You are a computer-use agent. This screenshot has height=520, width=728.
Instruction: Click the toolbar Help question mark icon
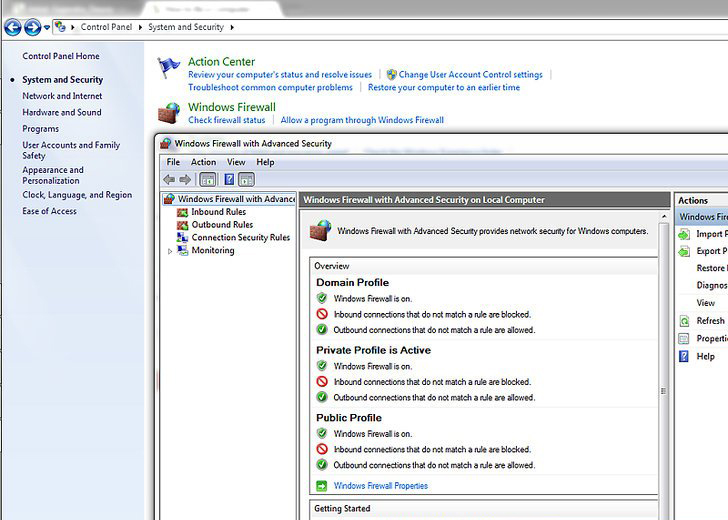click(x=229, y=179)
